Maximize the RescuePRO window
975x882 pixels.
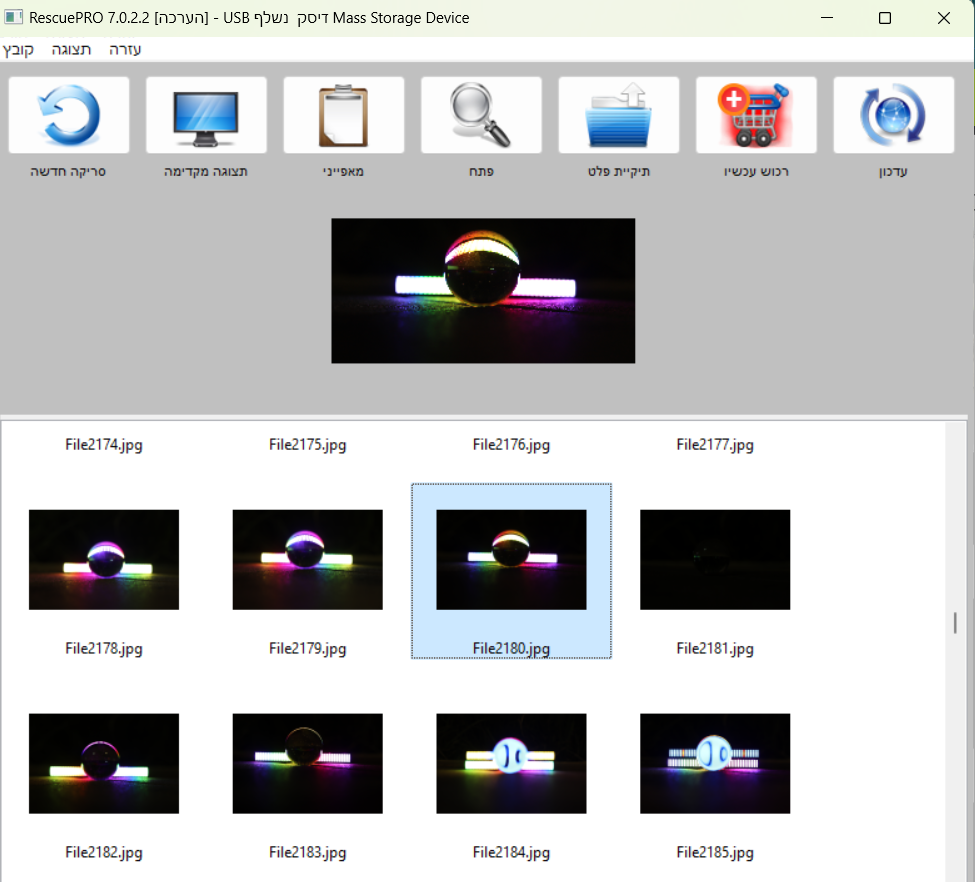tap(885, 18)
